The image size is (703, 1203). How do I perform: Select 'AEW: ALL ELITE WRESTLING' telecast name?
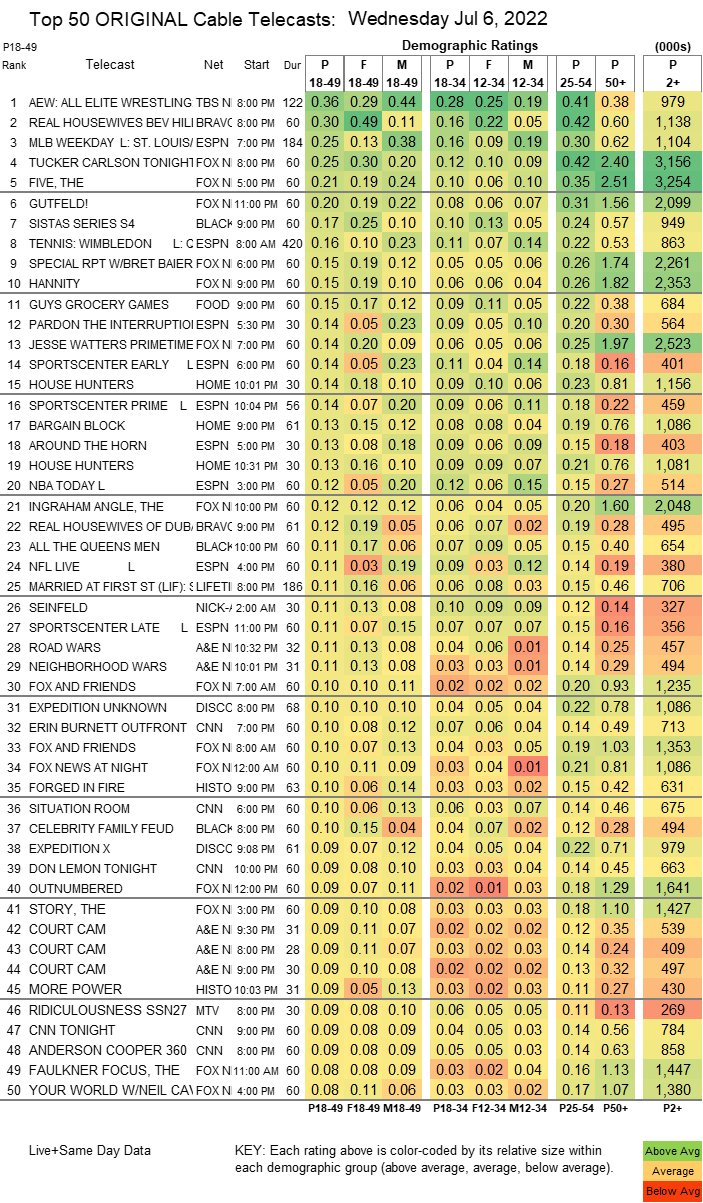tap(111, 103)
